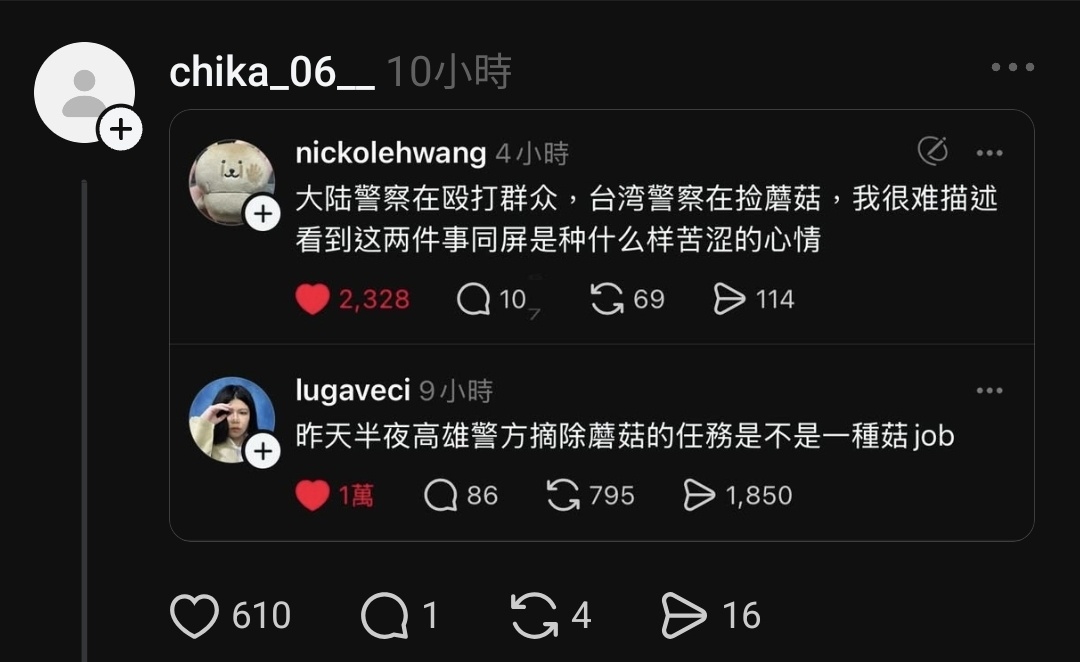1080x662 pixels.
Task: Like the chika_06__ post with heart icon
Action: (194, 615)
